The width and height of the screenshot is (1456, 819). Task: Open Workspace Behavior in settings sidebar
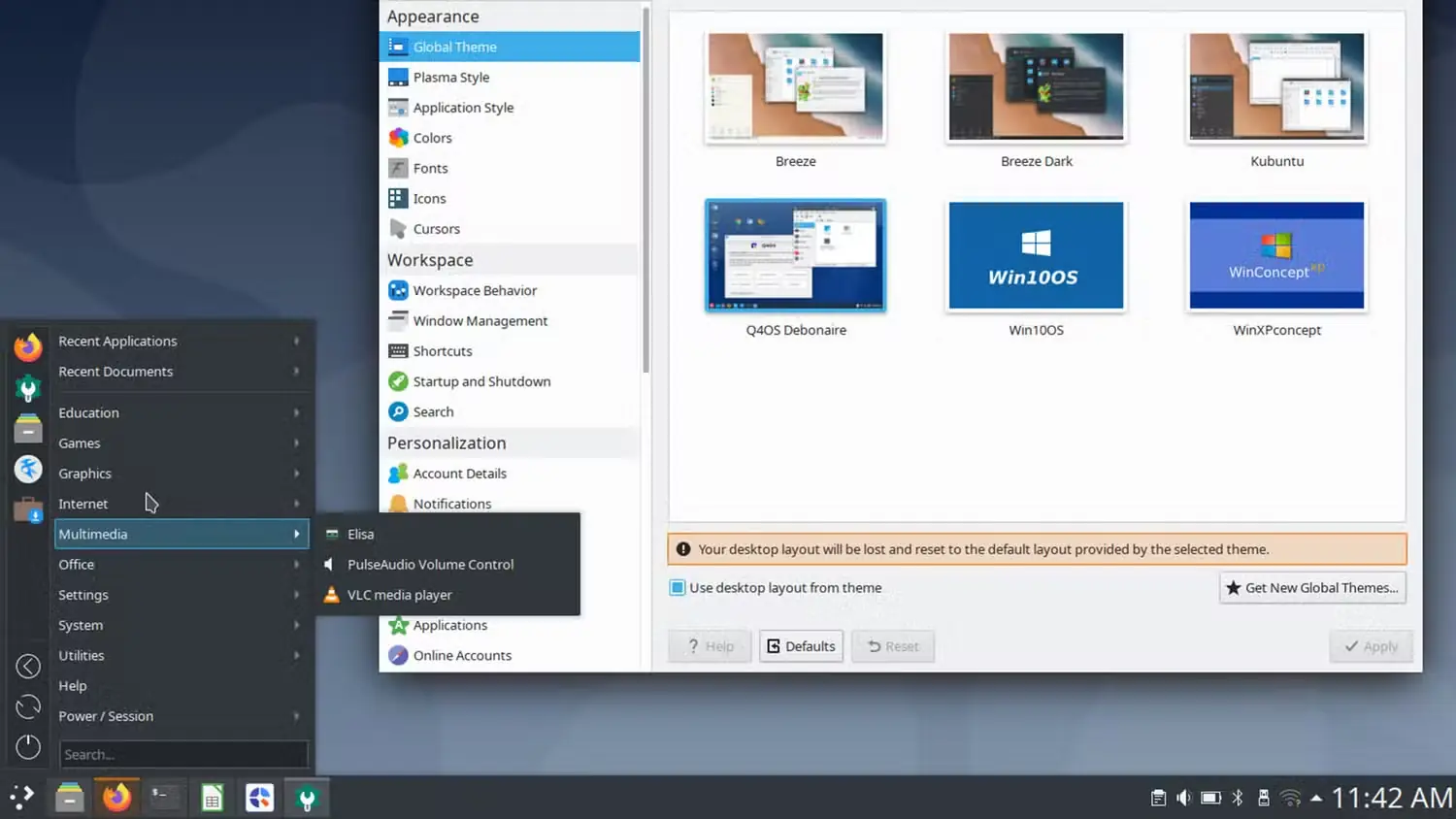point(510,290)
